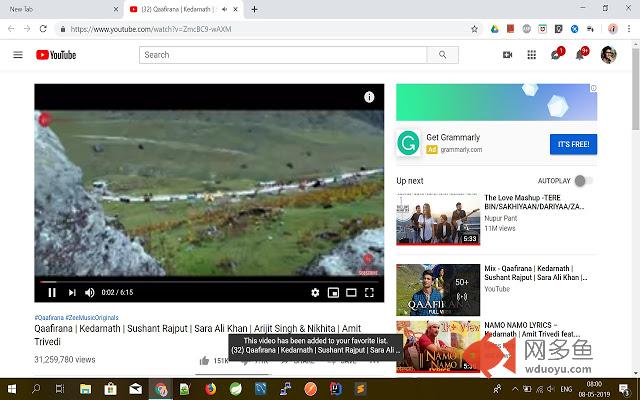Viewport: 640px width, 400px height.
Task: Enable miniplayer mode
Action: pos(333,292)
